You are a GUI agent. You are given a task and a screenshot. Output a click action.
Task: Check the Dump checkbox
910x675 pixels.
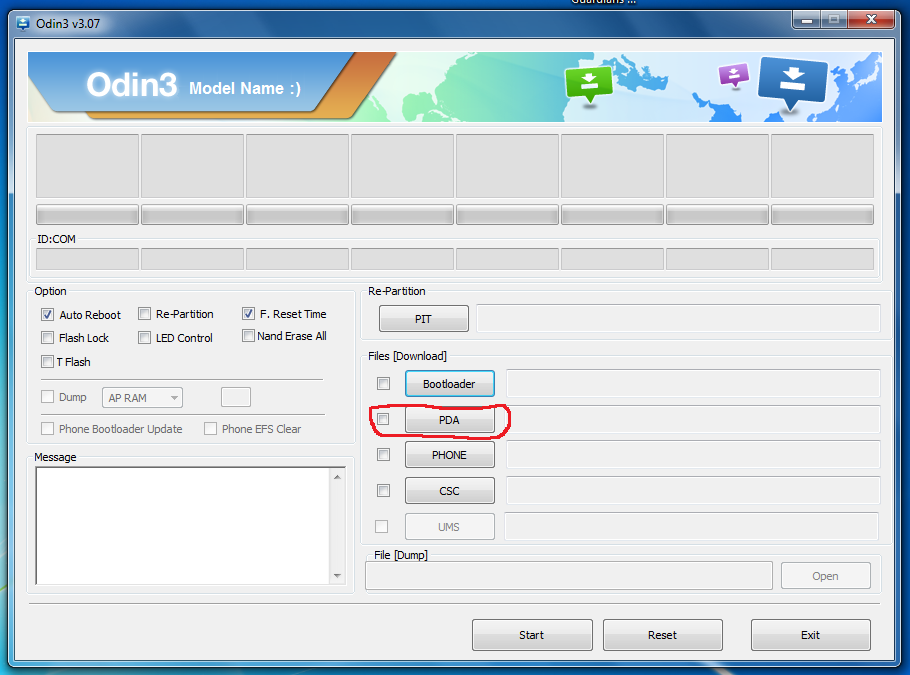48,396
